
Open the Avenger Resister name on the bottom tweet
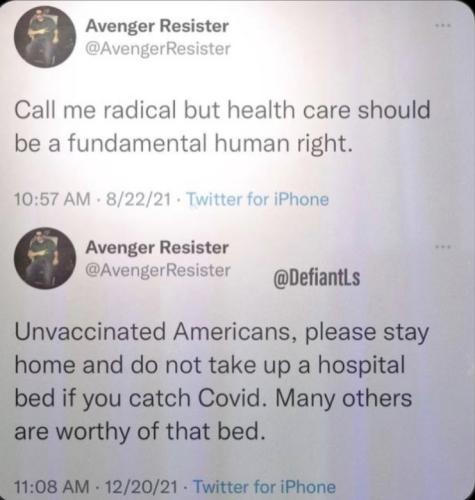tap(157, 248)
